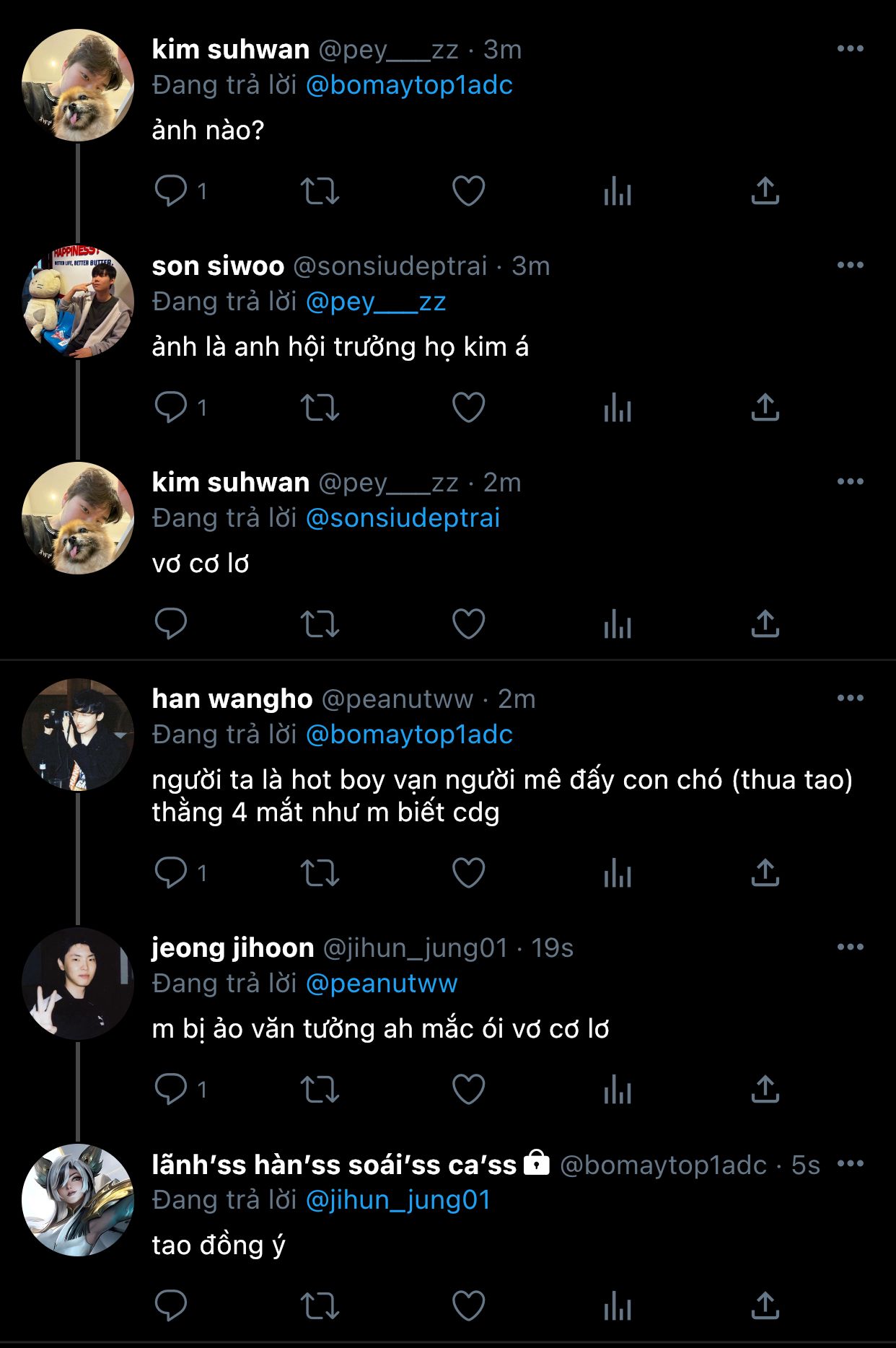The width and height of the screenshot is (896, 1348).
Task: Open more options for son siwoo's tweet
Action: (850, 266)
